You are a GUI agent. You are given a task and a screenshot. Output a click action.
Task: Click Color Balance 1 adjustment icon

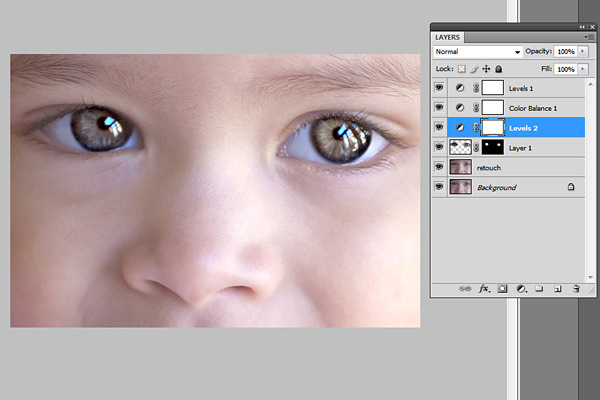pyautogui.click(x=460, y=108)
